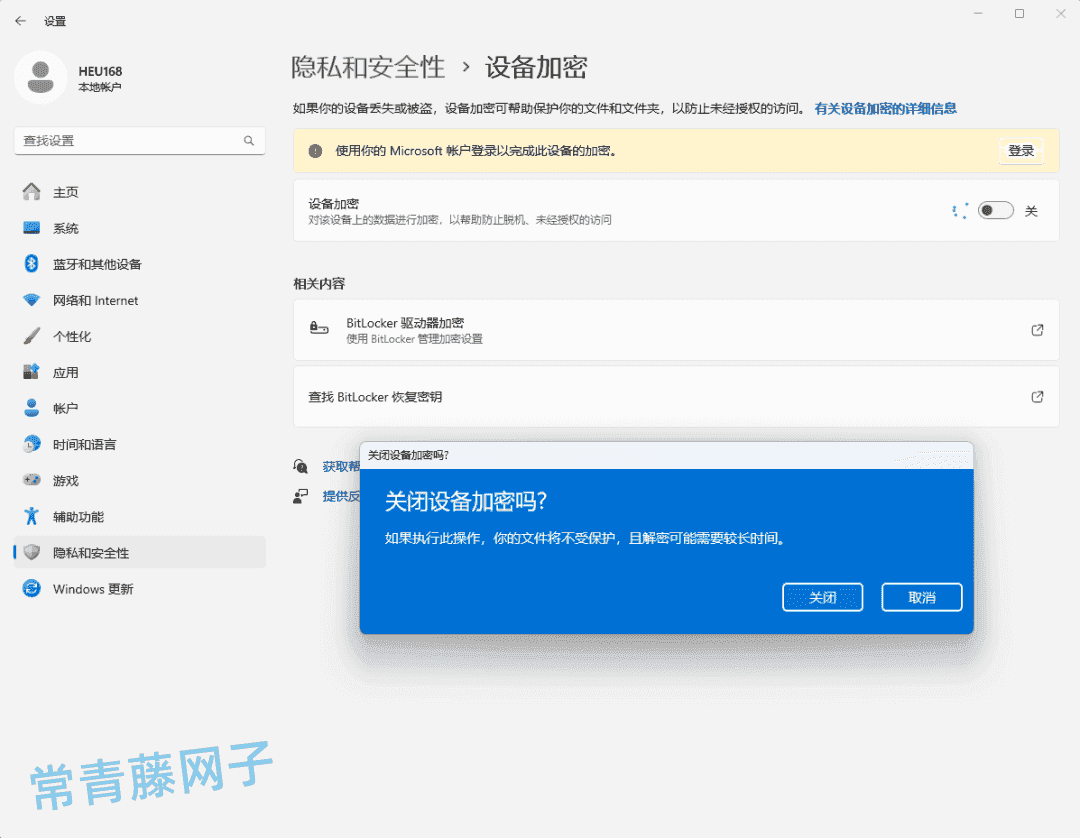The image size is (1080, 838).
Task: Click external link icon on 恢复密钥 row
Action: tap(1037, 397)
